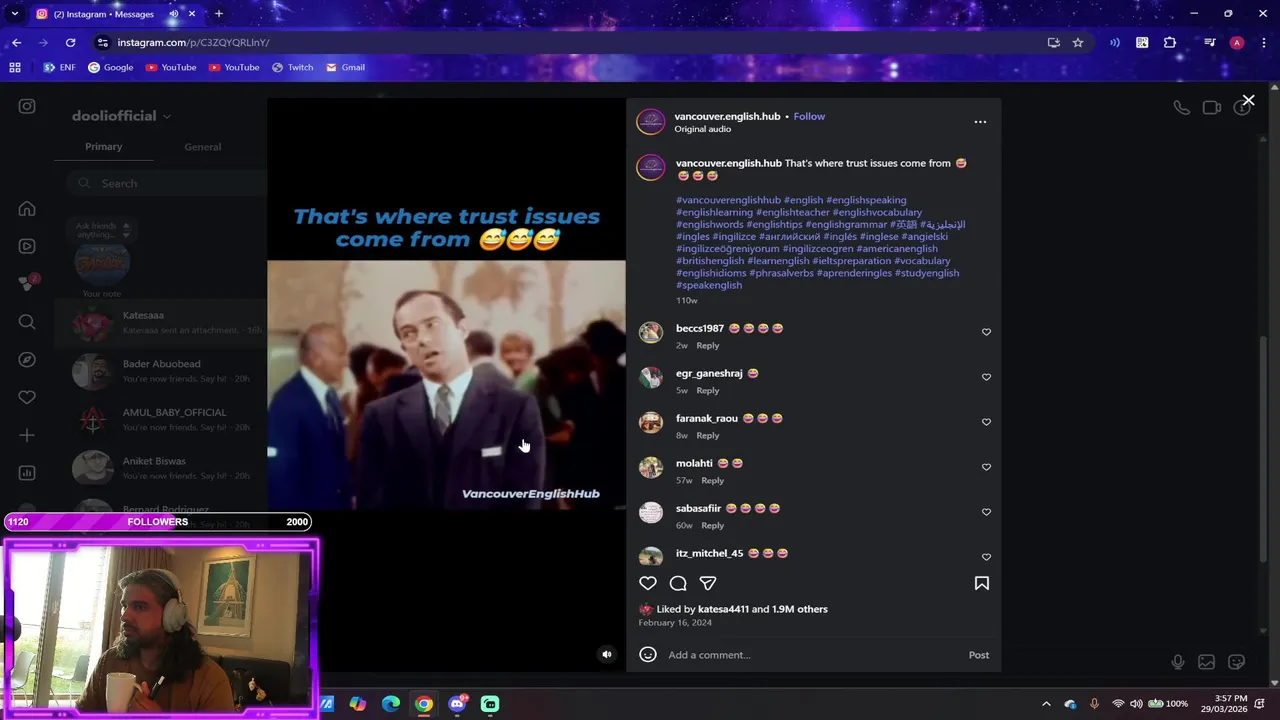Screen dimensions: 1280x720
Task: Open the #englishspeaking hashtag
Action: point(866,200)
